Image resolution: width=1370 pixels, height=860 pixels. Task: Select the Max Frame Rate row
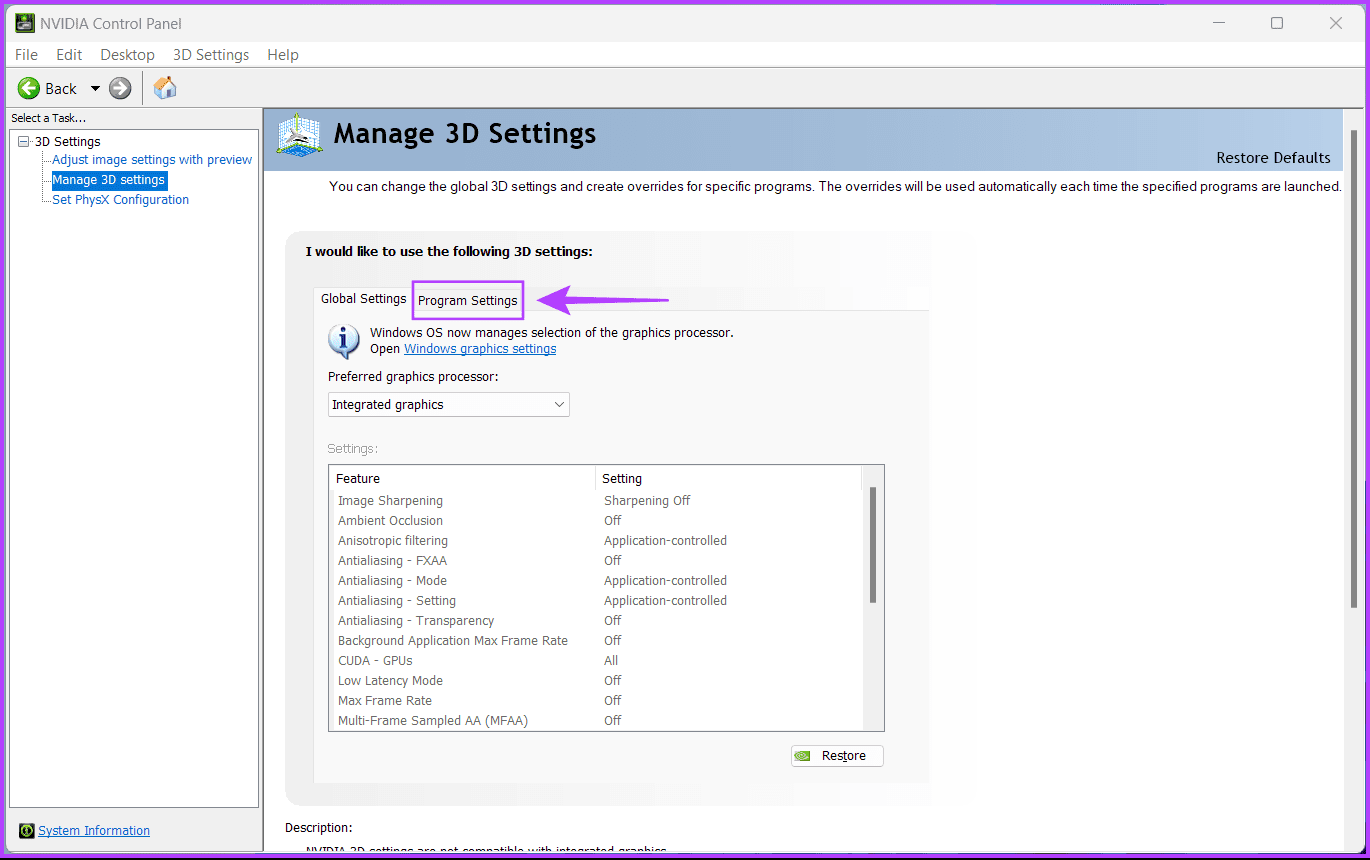pos(596,701)
